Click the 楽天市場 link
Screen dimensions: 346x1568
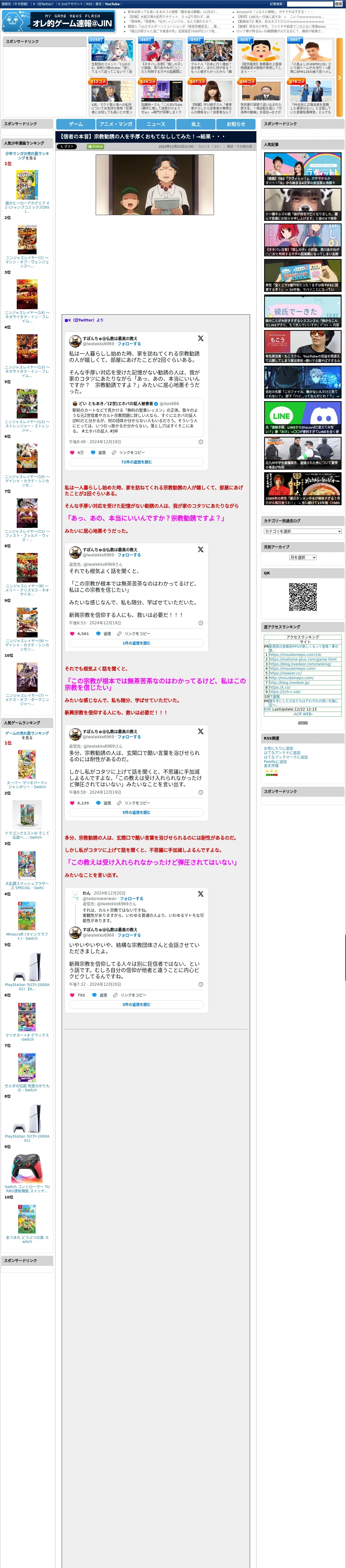tap(271, 766)
